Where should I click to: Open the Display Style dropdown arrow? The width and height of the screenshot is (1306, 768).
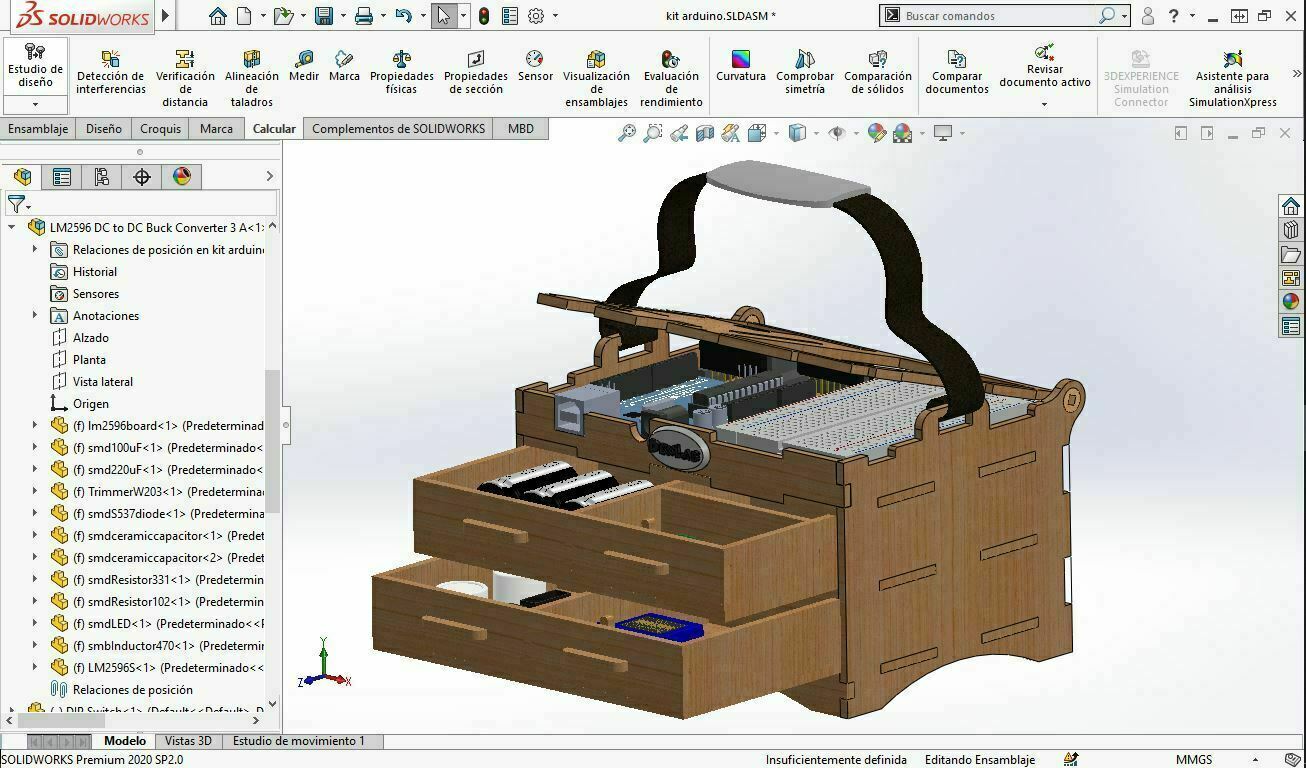(x=815, y=133)
